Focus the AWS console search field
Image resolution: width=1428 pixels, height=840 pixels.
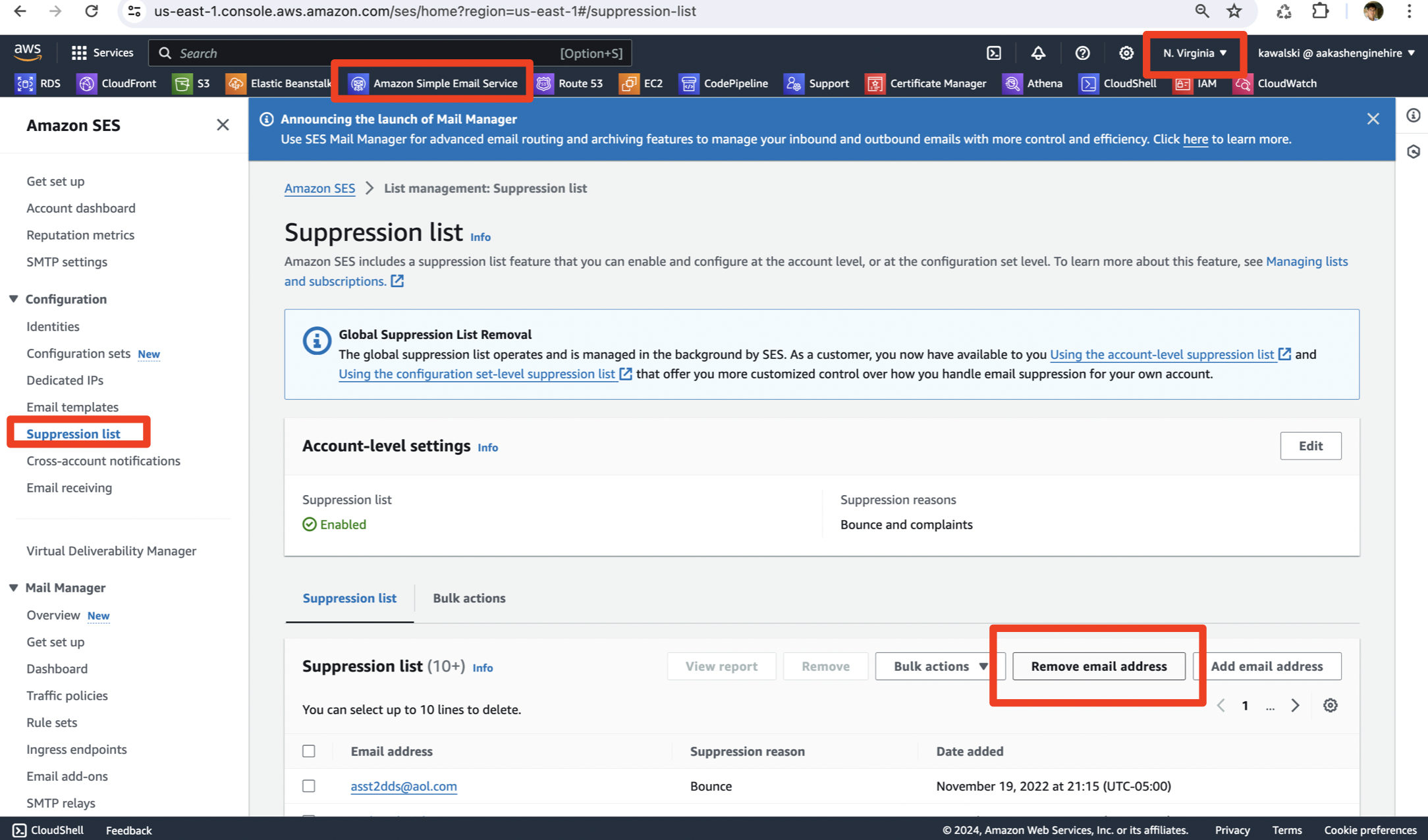pos(390,53)
